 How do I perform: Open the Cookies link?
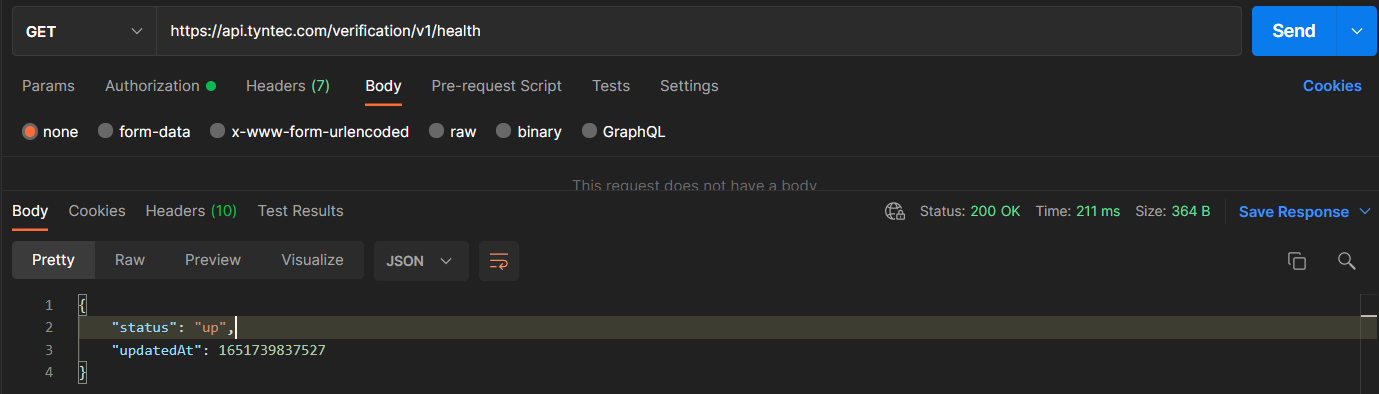(x=1332, y=86)
